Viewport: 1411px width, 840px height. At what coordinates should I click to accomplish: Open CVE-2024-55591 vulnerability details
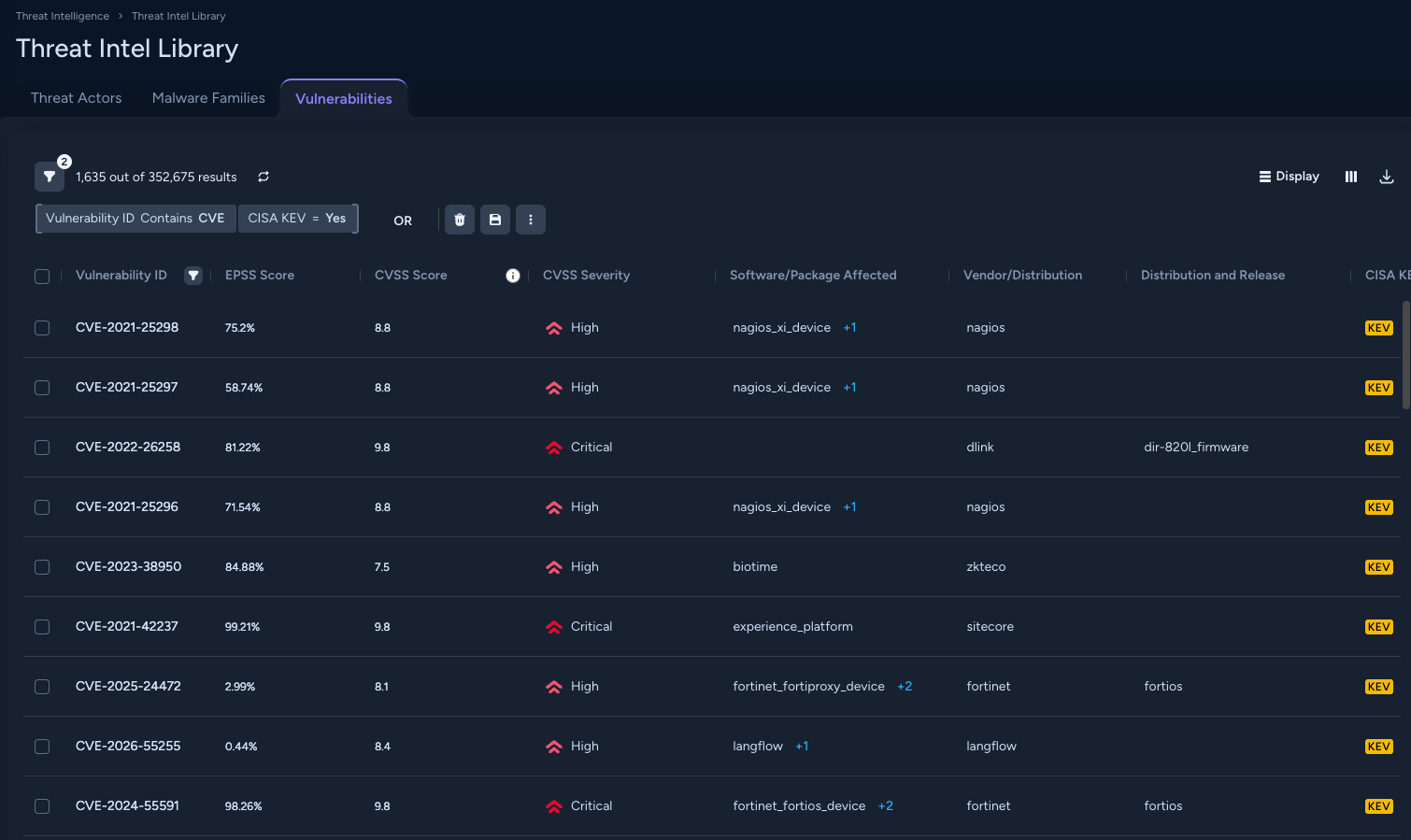click(x=127, y=806)
